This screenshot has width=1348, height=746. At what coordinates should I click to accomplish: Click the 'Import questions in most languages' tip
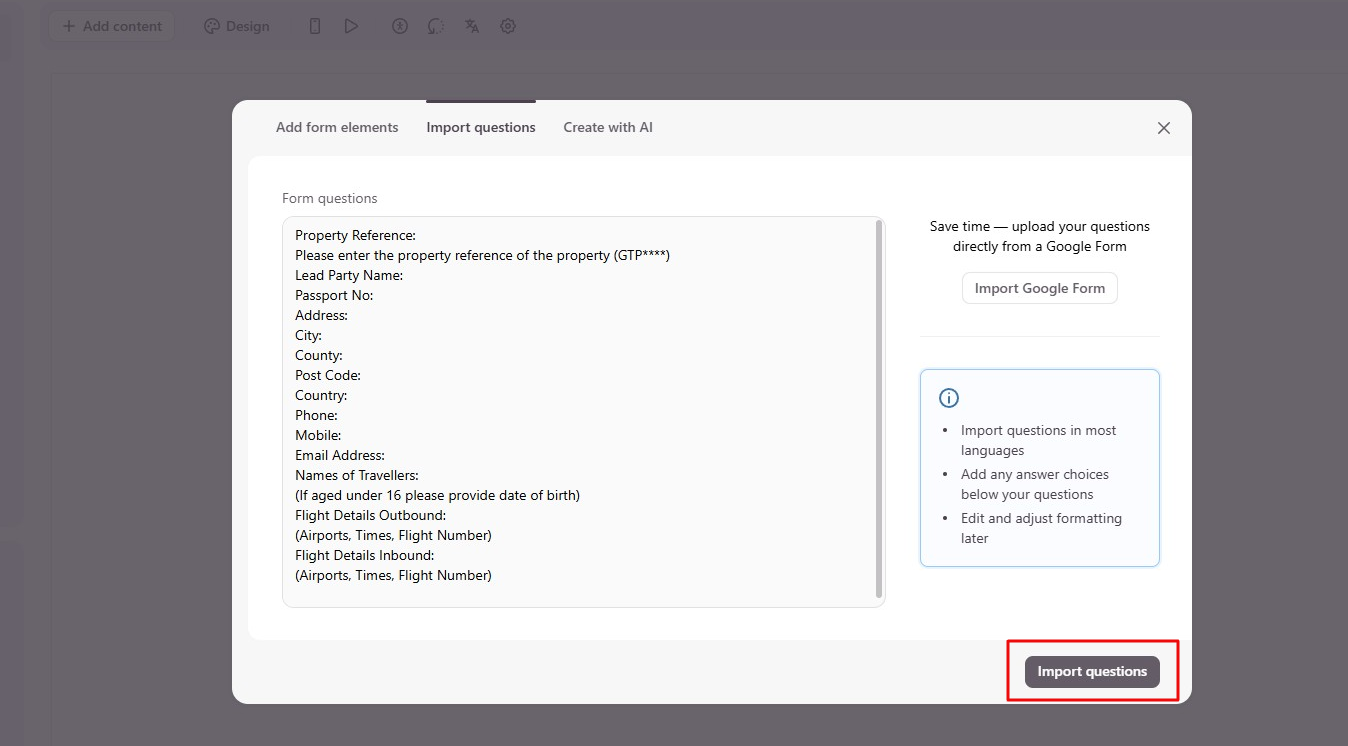coord(1039,440)
